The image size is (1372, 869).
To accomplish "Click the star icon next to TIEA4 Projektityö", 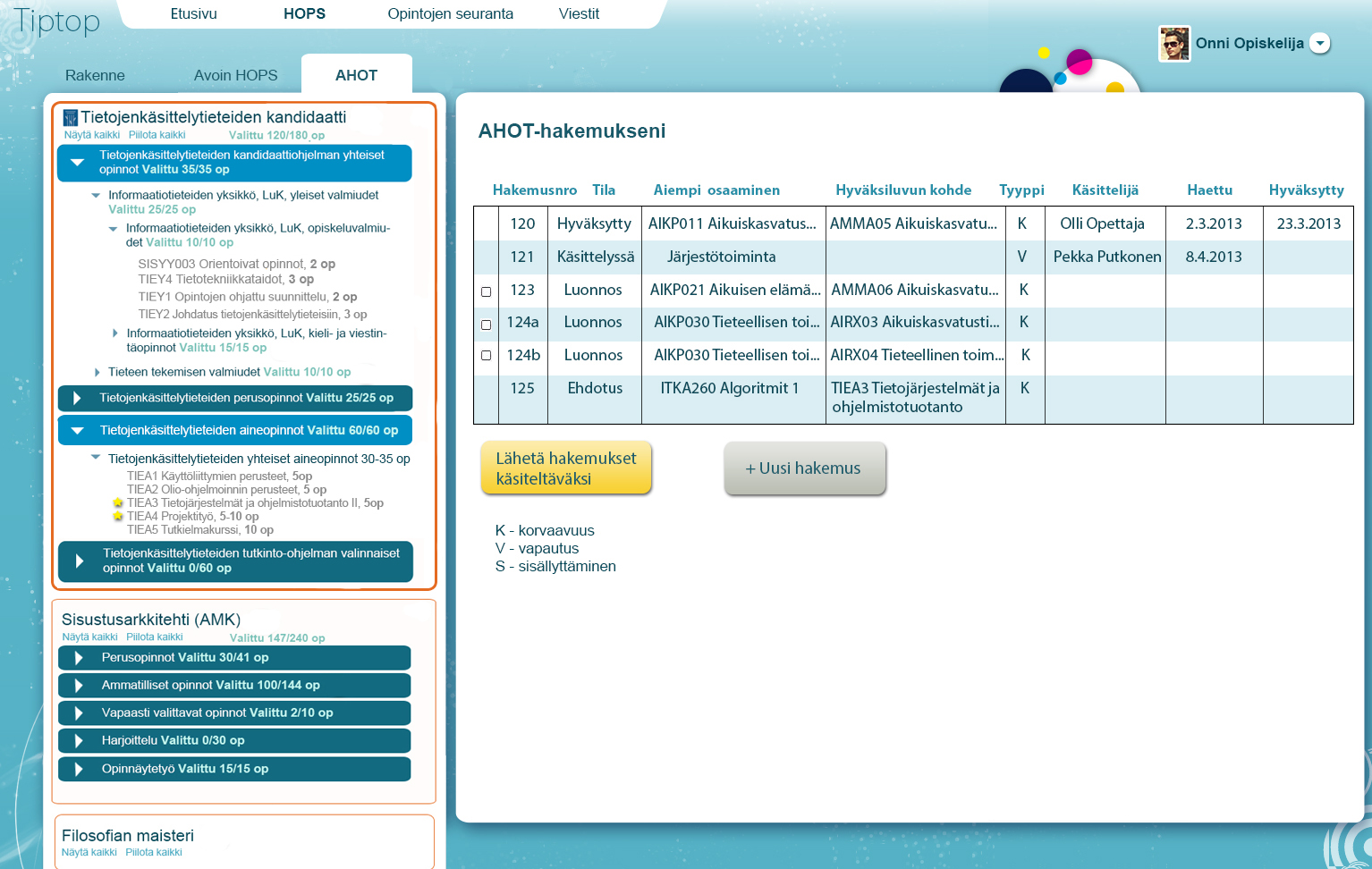I will tap(117, 517).
